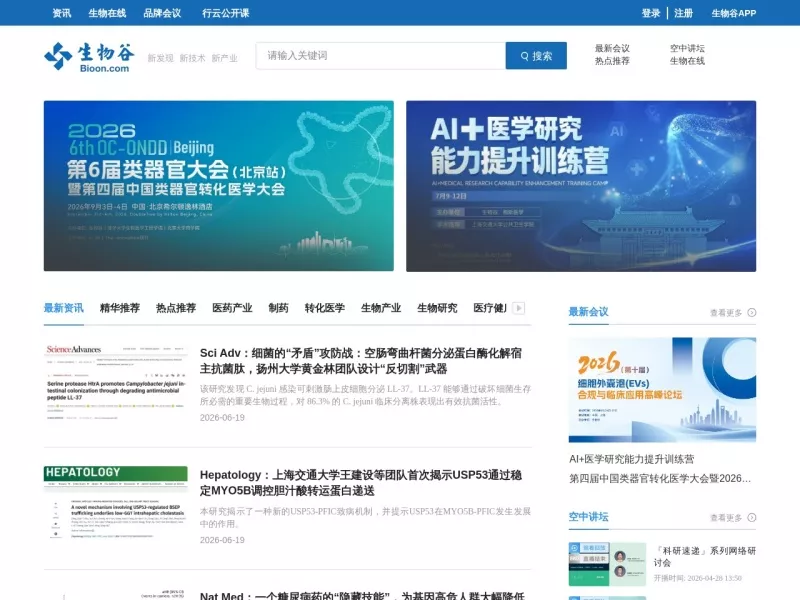Open the Nat Med 糖尿病药 article title
800x600 pixels.
pyautogui.click(x=363, y=595)
